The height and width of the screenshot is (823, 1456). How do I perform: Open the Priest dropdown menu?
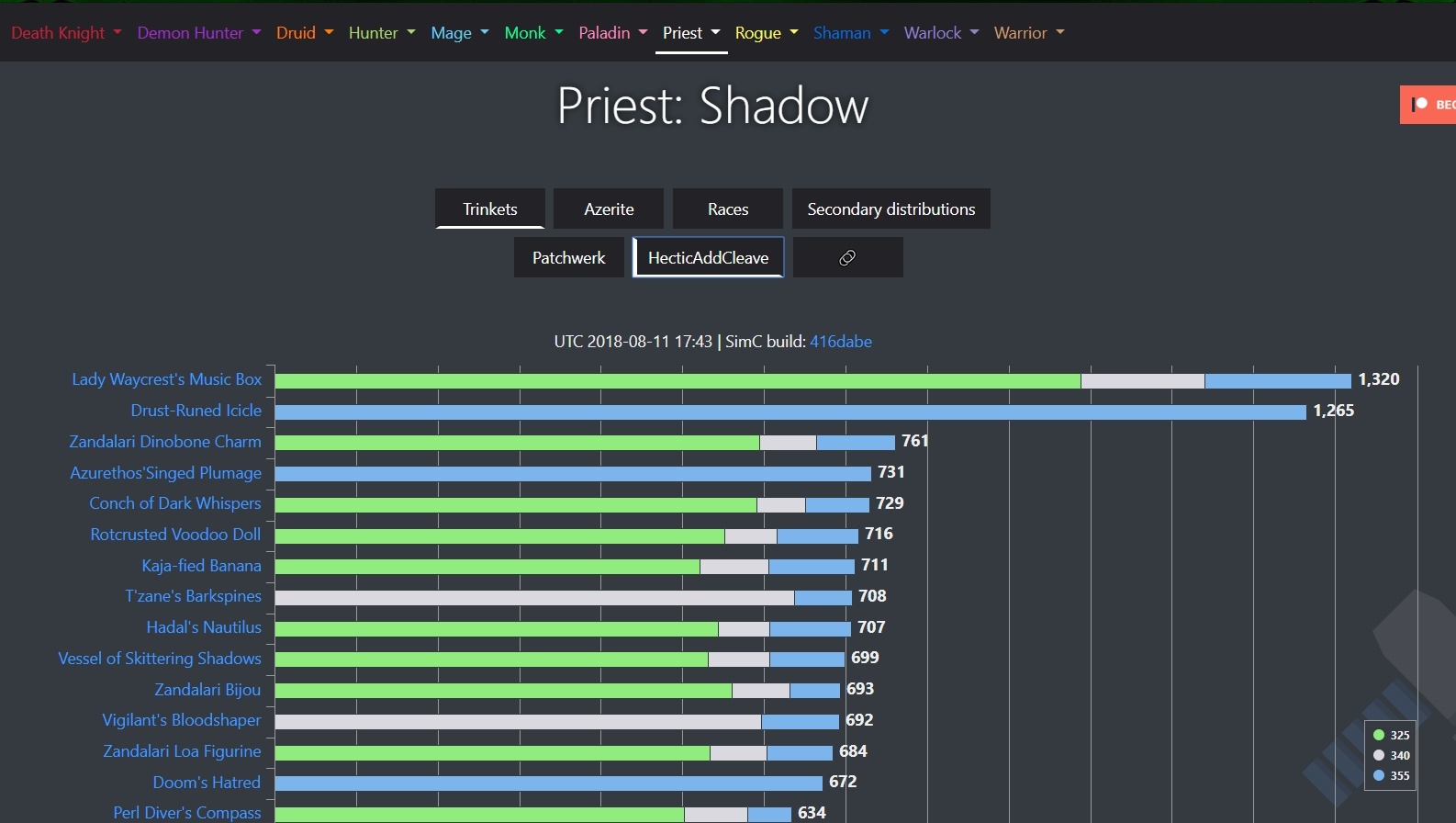click(691, 33)
